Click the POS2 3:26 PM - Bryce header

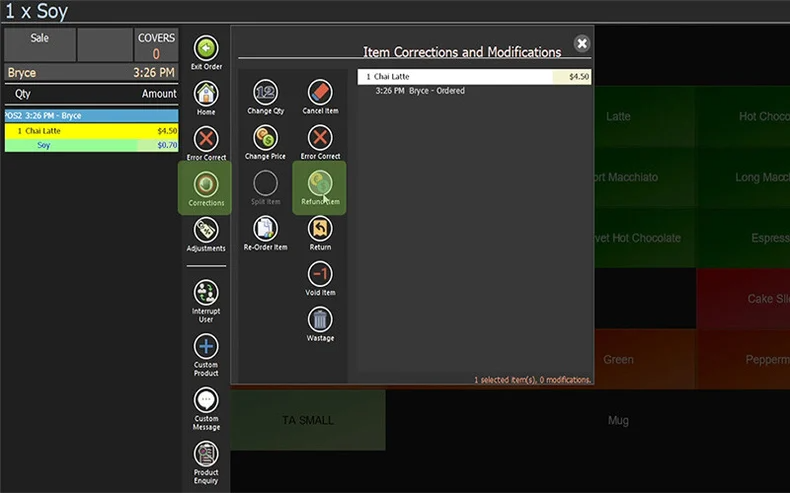(x=91, y=116)
